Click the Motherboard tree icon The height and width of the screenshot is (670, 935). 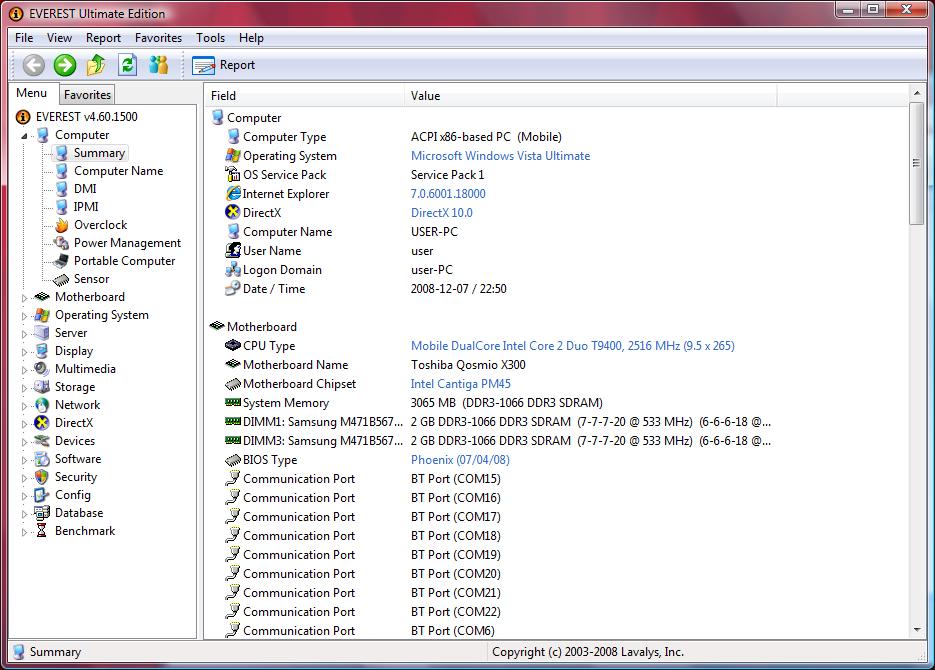pos(42,296)
